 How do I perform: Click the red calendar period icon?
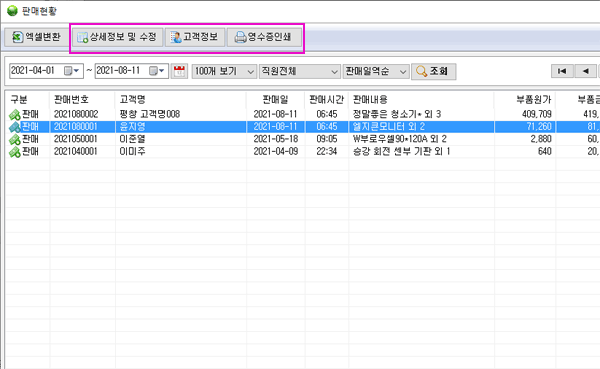pos(179,71)
